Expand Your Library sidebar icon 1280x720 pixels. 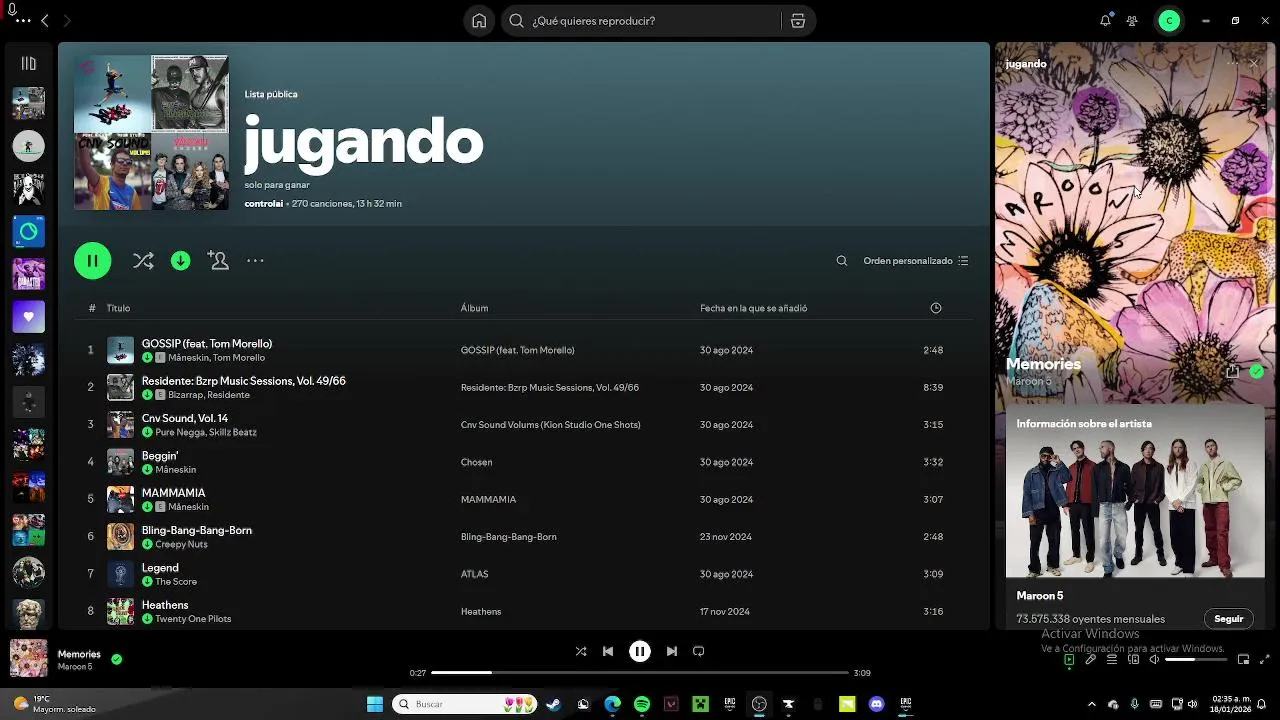(28, 63)
